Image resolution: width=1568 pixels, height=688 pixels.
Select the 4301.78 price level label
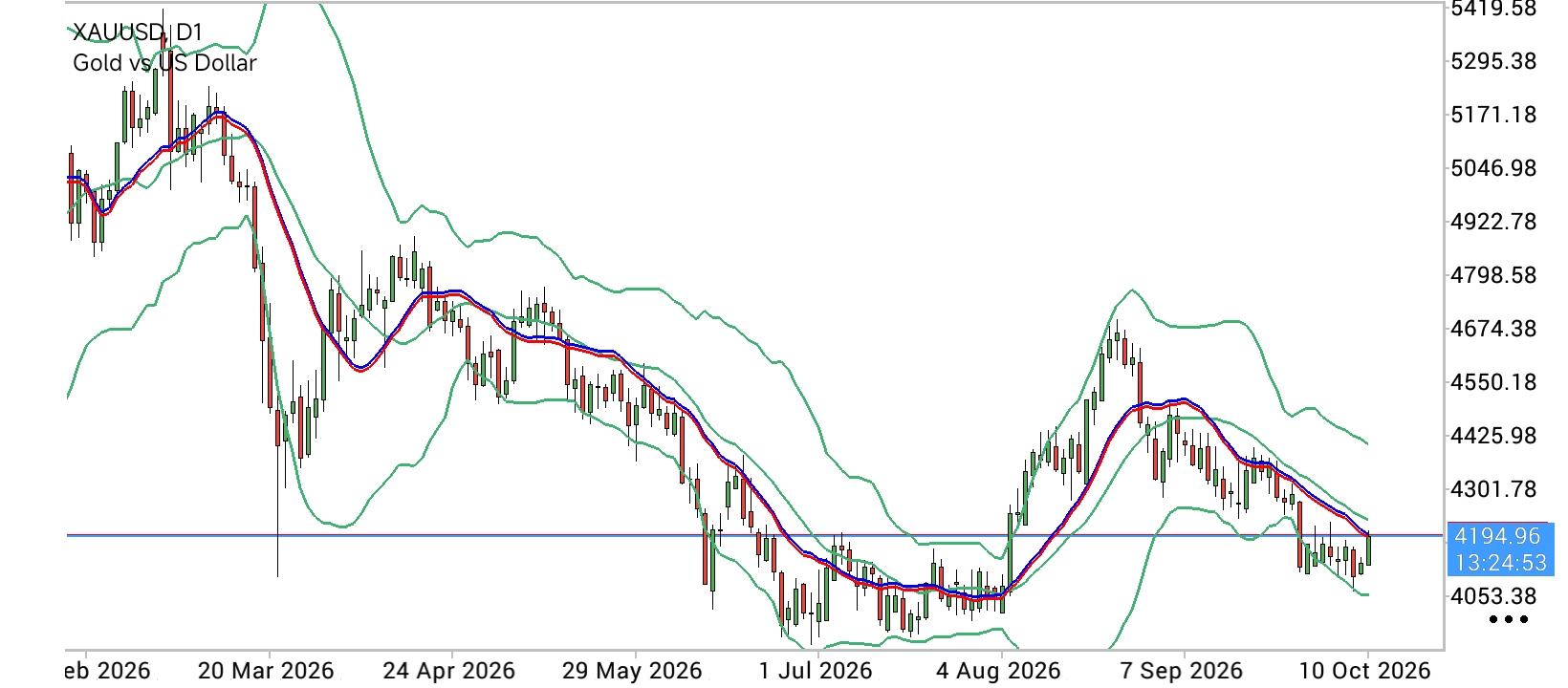click(1493, 489)
